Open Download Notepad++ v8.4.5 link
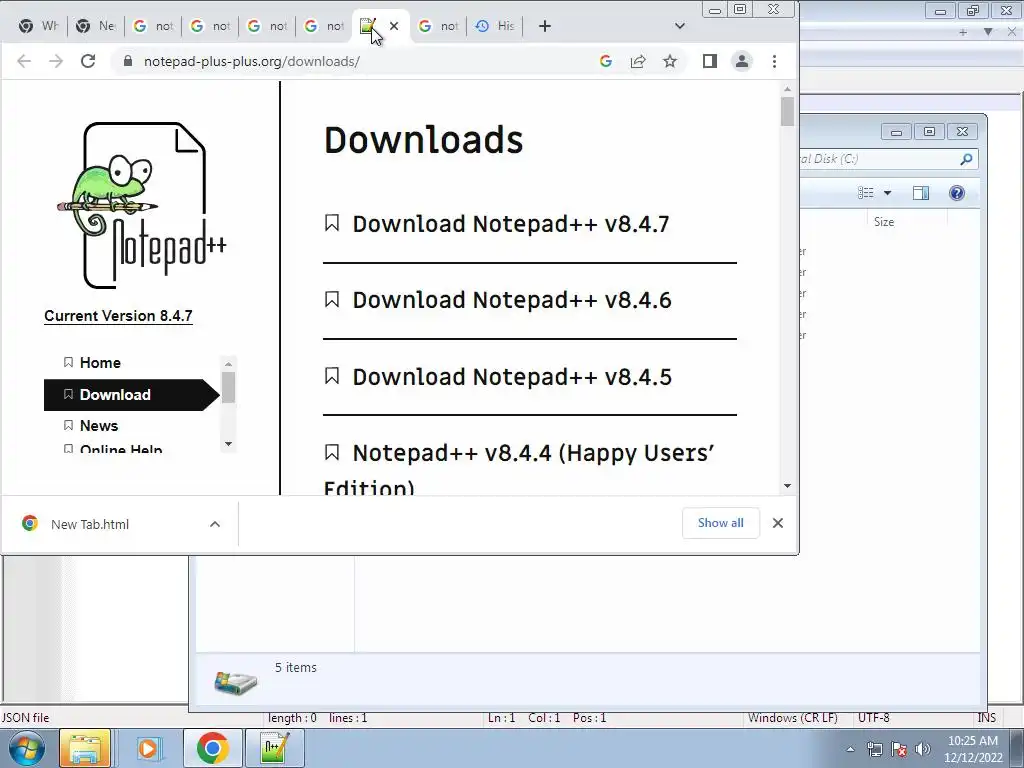The width and height of the screenshot is (1024, 768). click(x=512, y=377)
